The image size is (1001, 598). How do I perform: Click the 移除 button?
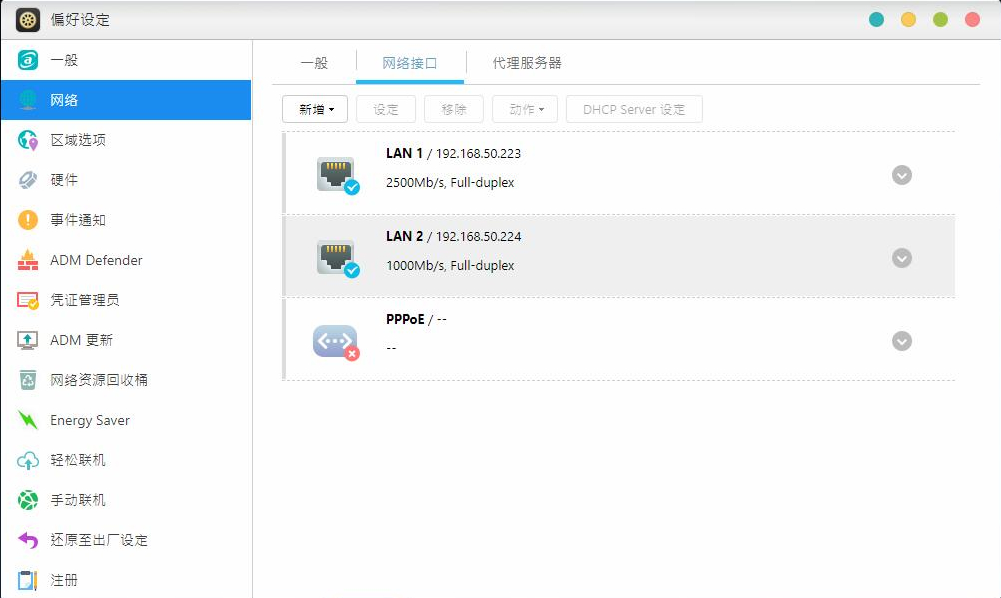click(x=453, y=110)
